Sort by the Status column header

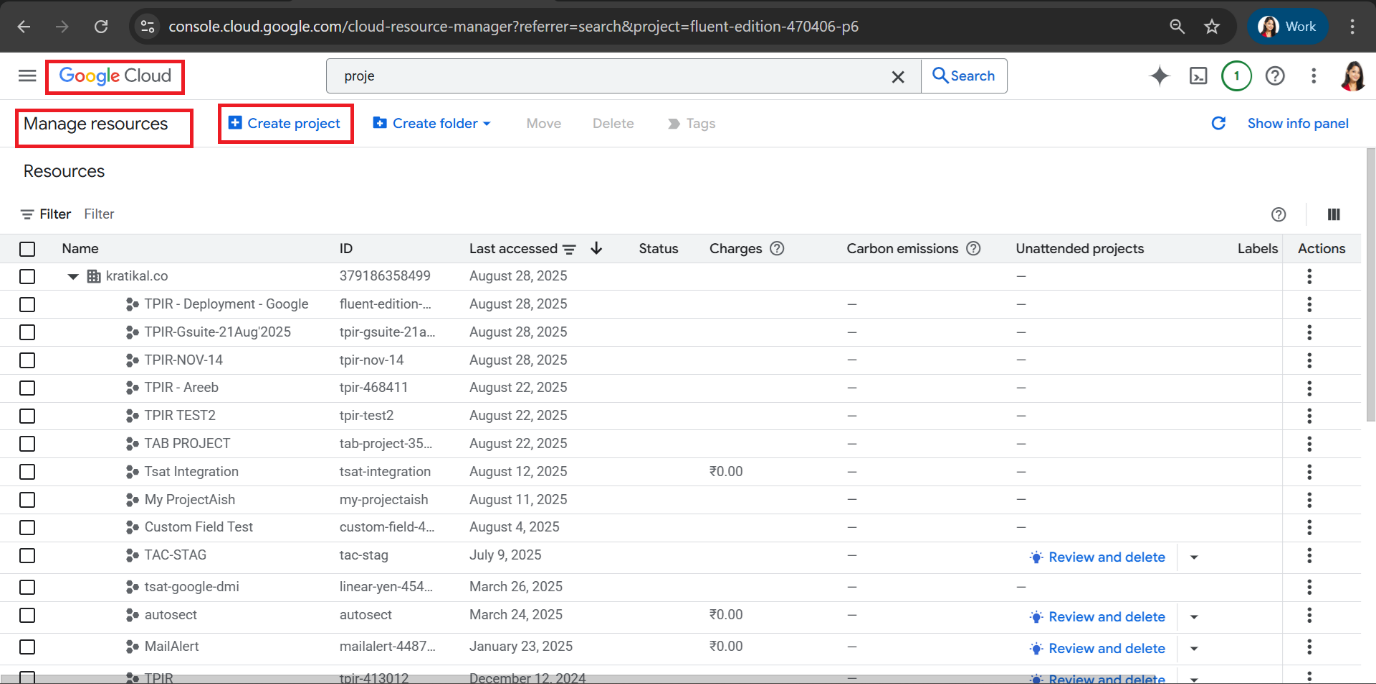click(658, 249)
